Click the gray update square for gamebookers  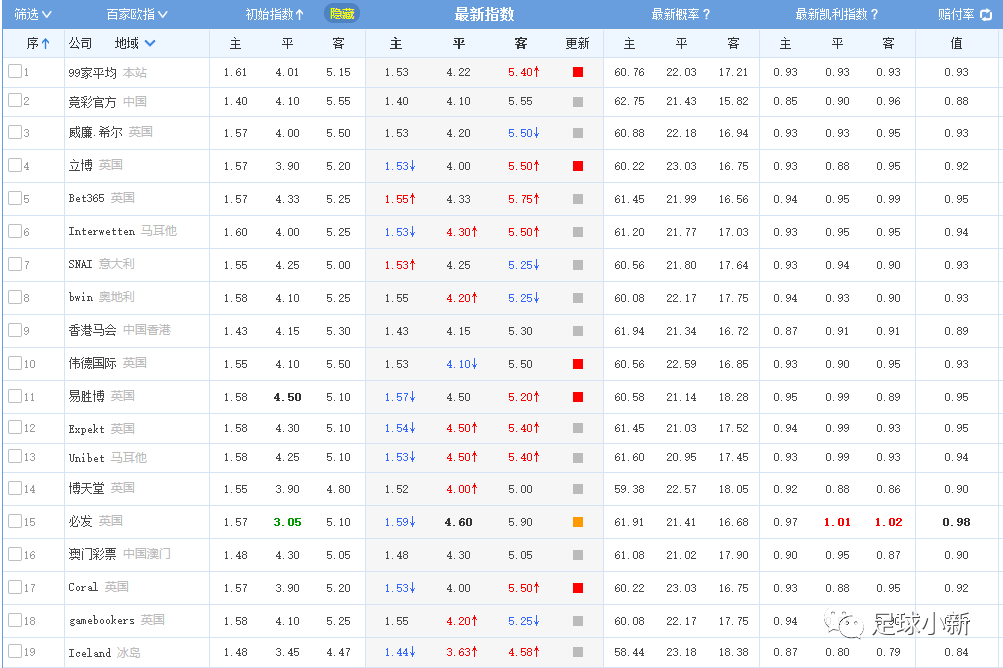click(578, 621)
